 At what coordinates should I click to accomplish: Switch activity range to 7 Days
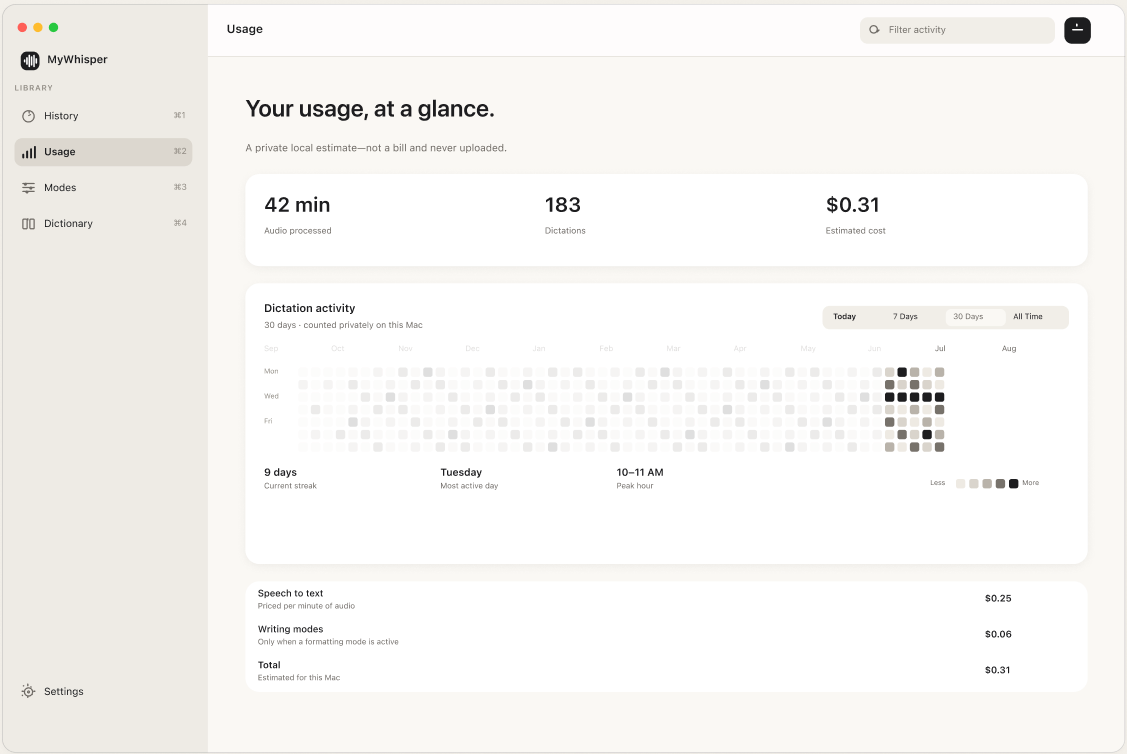tap(905, 316)
